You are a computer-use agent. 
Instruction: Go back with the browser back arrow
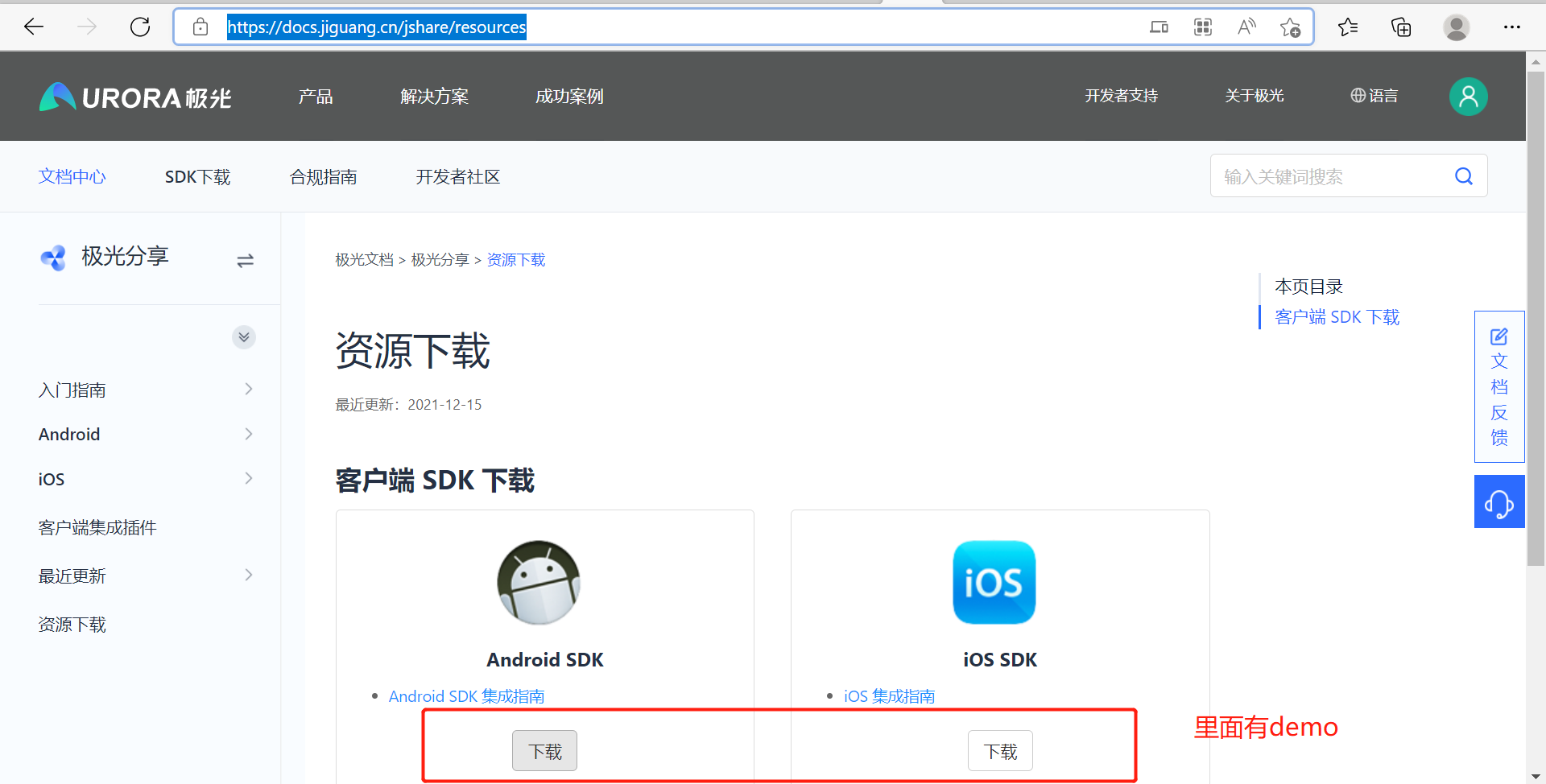[34, 27]
